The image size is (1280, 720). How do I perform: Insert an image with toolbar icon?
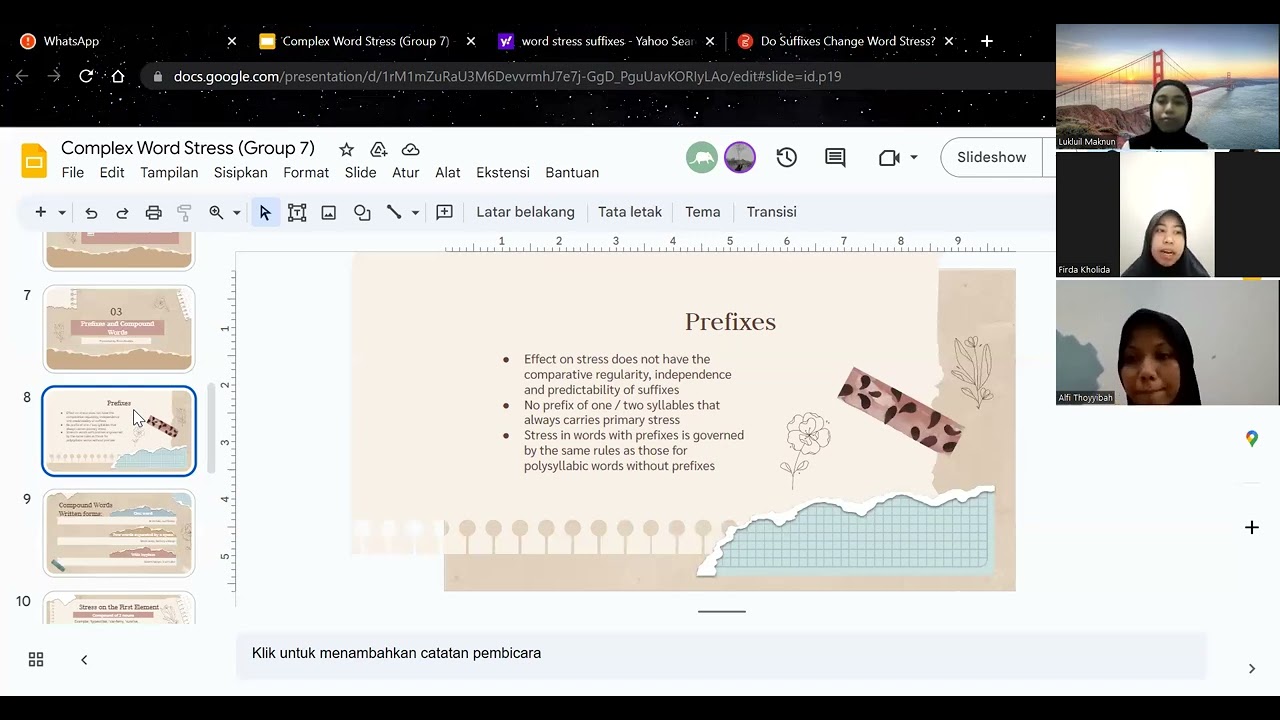coord(328,212)
